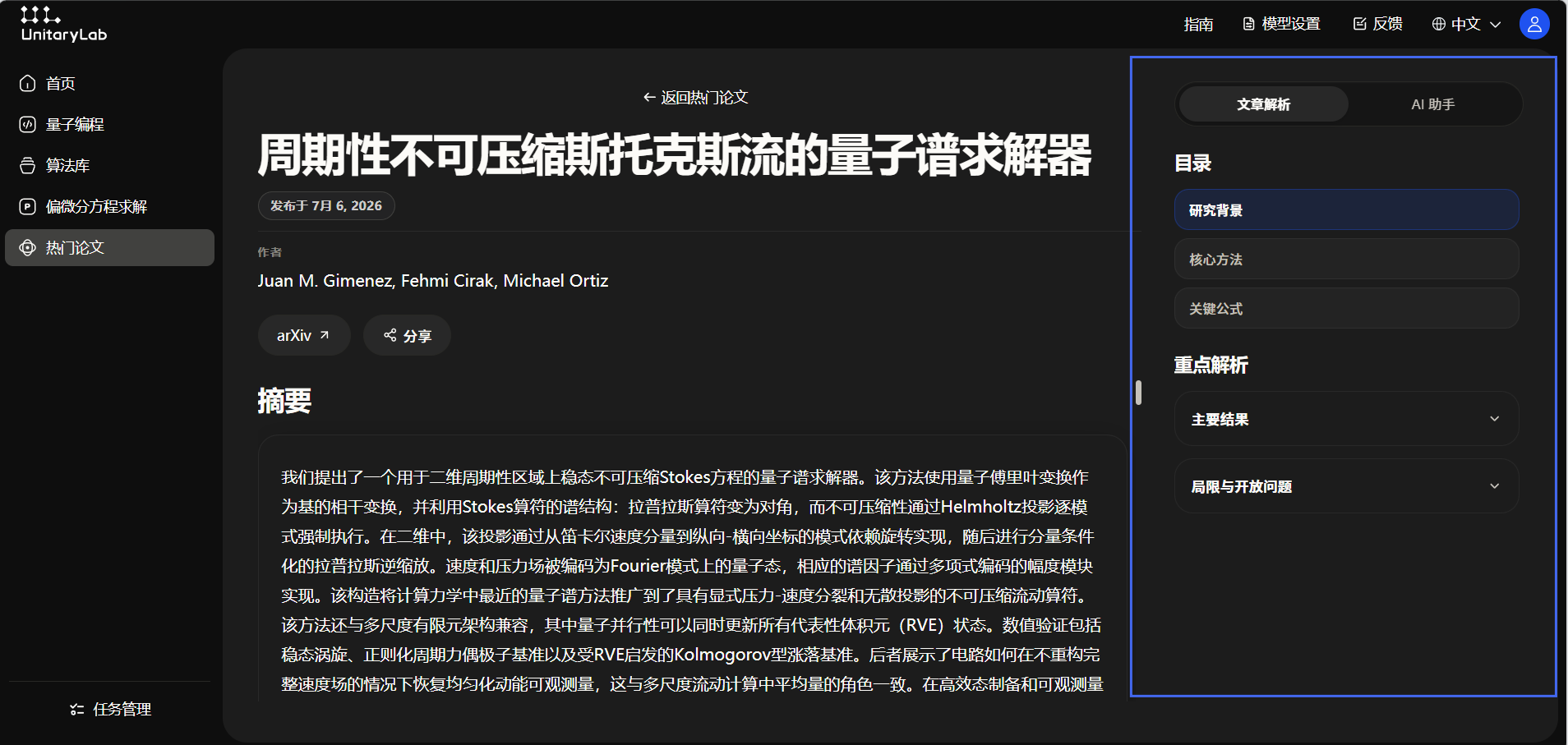This screenshot has width=1568, height=745.
Task: Click the 分享 share button
Action: pos(408,335)
